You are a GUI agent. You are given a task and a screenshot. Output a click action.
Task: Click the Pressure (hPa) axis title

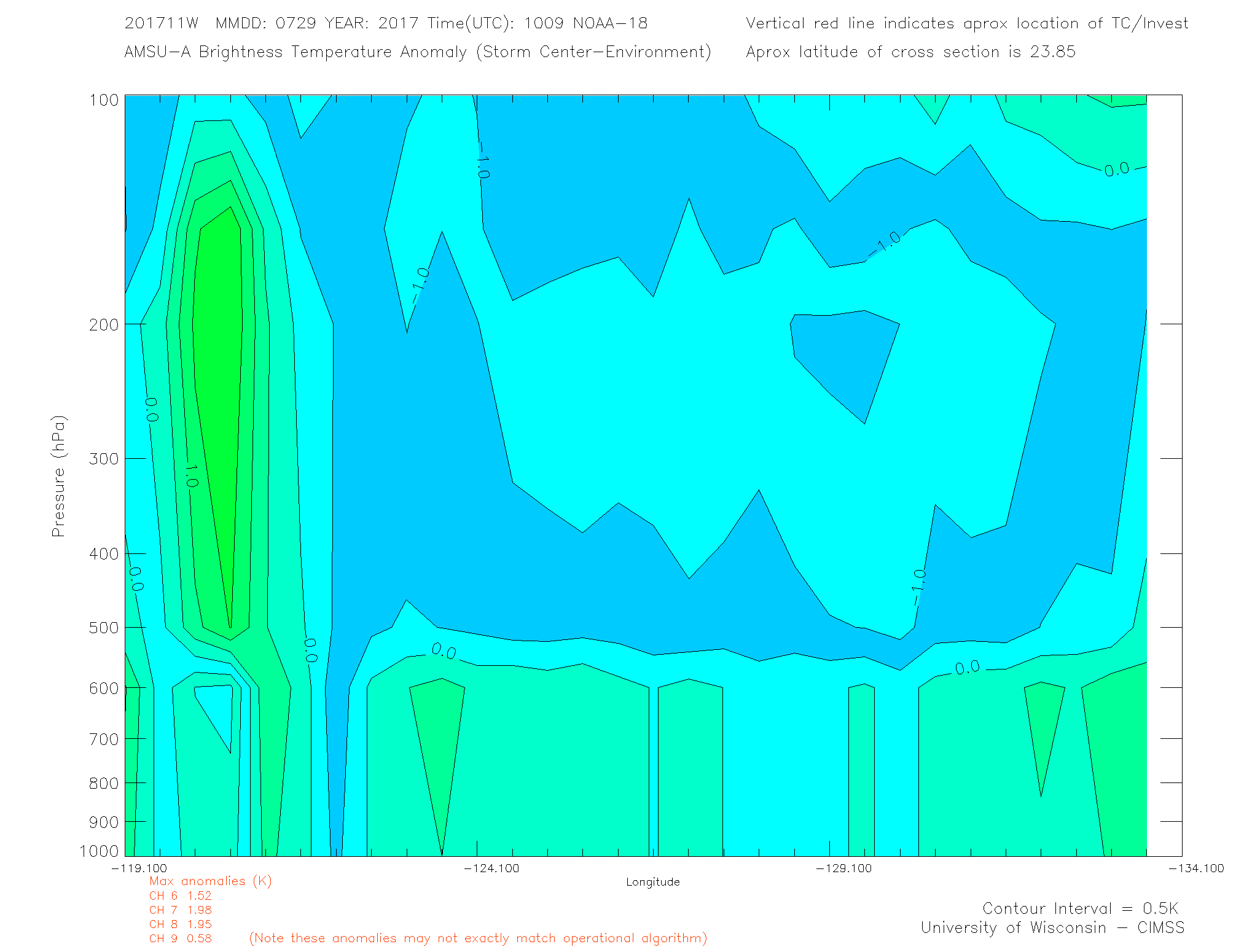coord(58,477)
